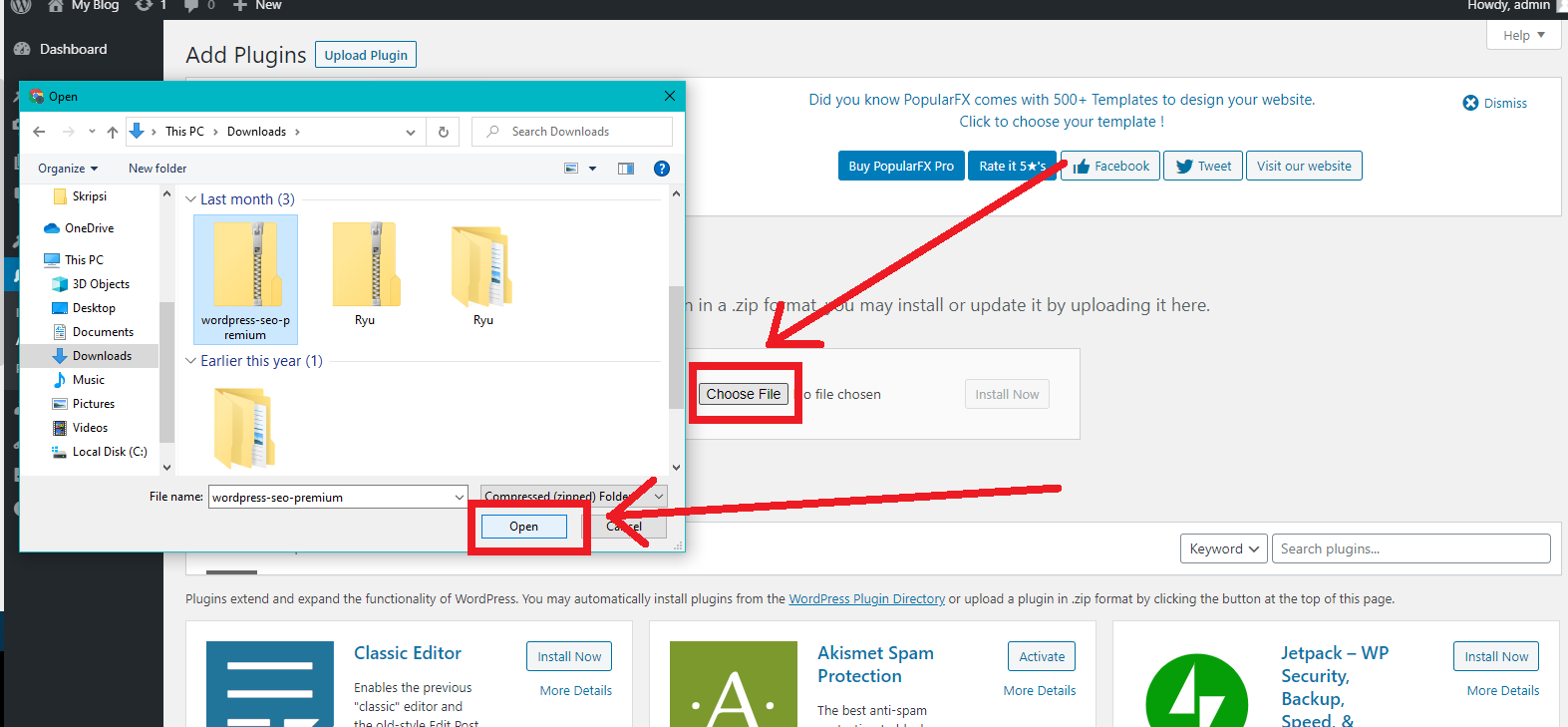Screen dimensions: 1568x727
Task: Click the Search Downloads field
Action: (572, 132)
